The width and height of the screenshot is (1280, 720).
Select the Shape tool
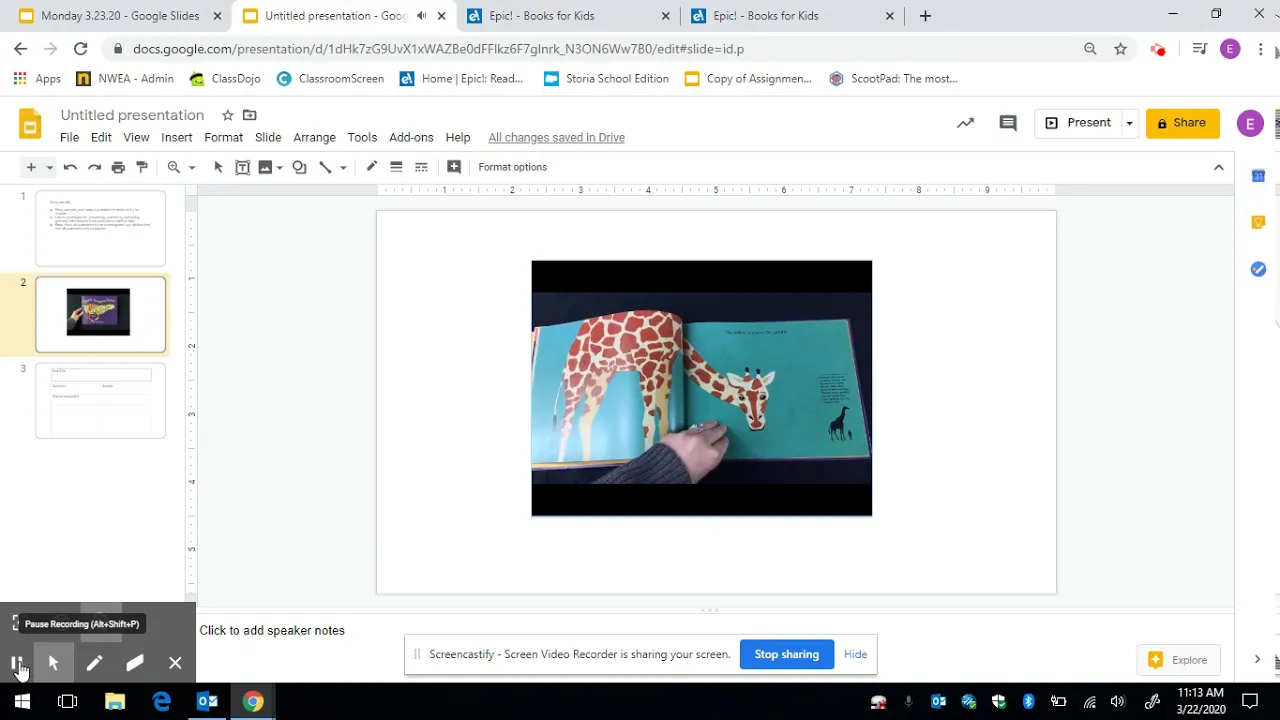click(x=299, y=167)
